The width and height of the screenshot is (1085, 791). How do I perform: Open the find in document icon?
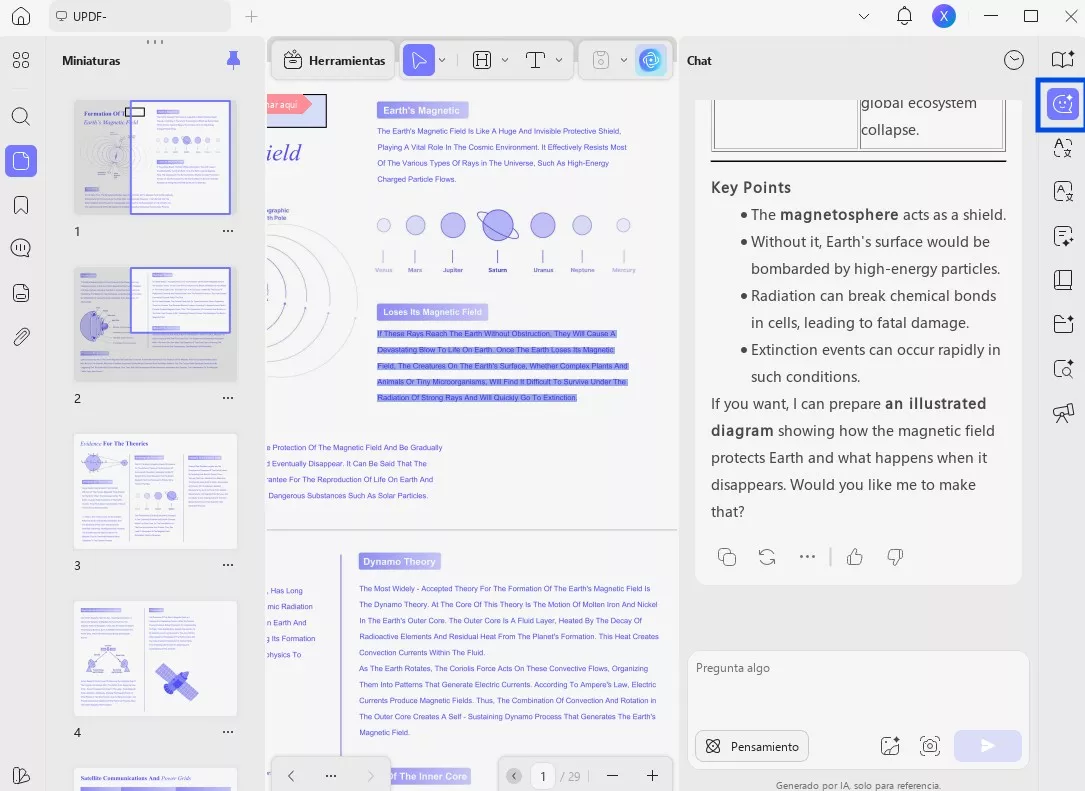tap(1063, 369)
